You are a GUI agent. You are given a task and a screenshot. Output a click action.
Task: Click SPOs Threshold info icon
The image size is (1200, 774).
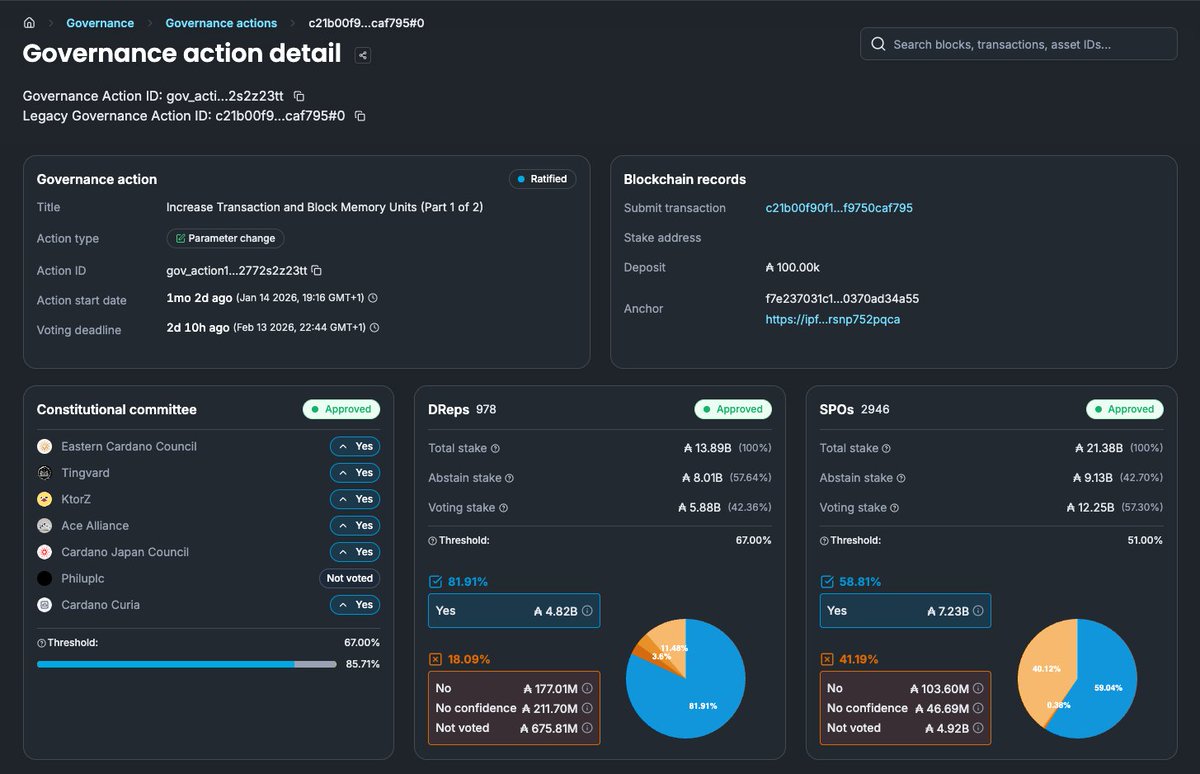click(824, 541)
